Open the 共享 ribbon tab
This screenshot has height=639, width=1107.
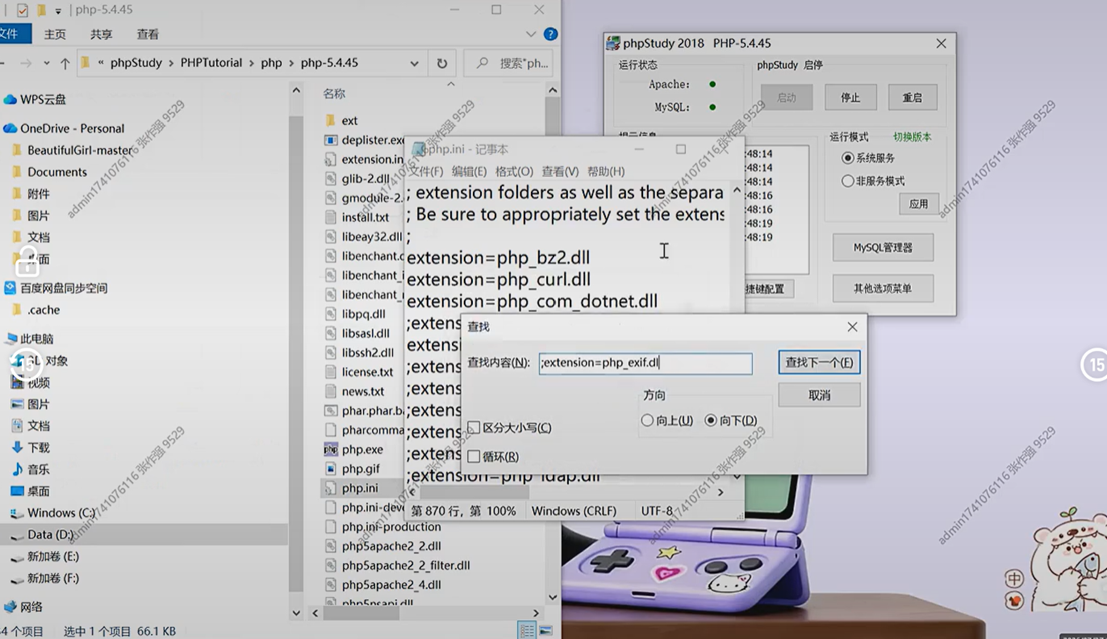pos(101,34)
